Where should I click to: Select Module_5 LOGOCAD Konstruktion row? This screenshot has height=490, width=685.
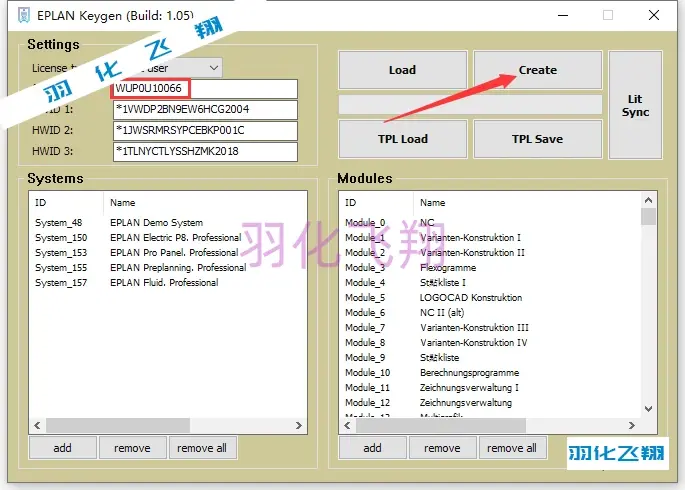pos(490,298)
